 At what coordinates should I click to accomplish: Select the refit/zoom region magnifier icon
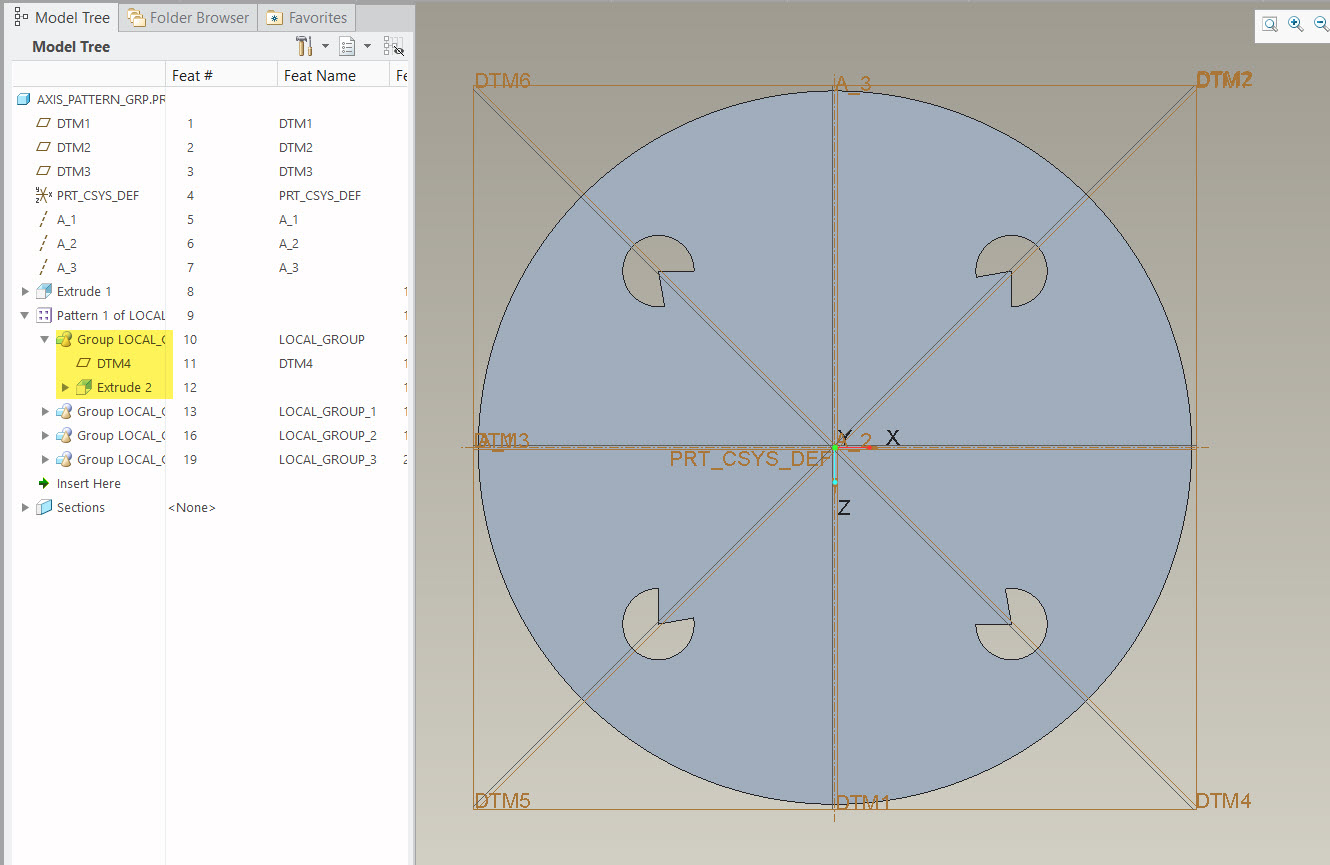click(x=1269, y=23)
